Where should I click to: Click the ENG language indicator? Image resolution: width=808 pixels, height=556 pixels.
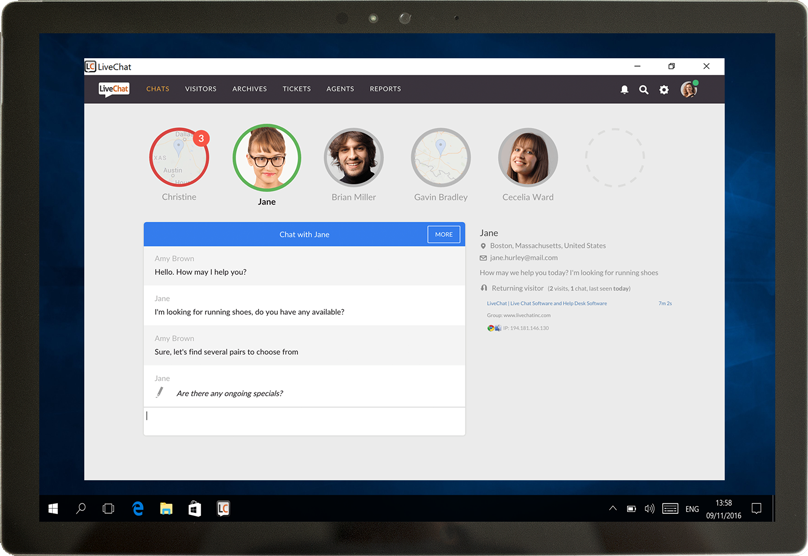point(692,509)
